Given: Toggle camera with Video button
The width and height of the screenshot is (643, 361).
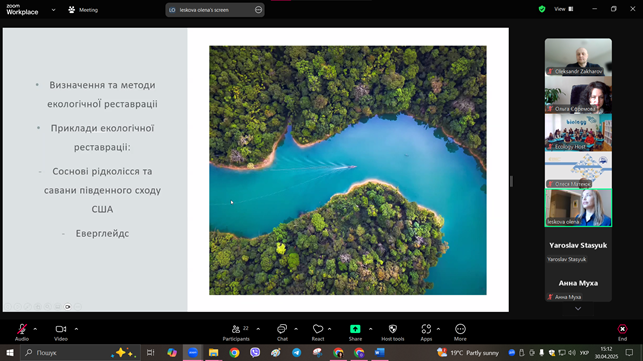Looking at the screenshot, I should (x=61, y=332).
